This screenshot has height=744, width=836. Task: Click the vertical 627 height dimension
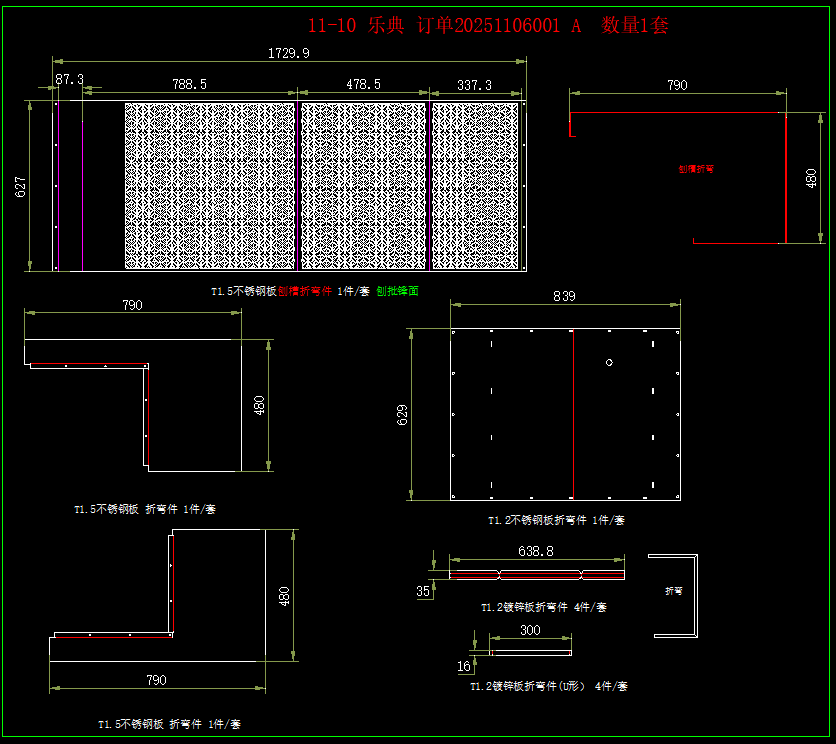(21, 186)
